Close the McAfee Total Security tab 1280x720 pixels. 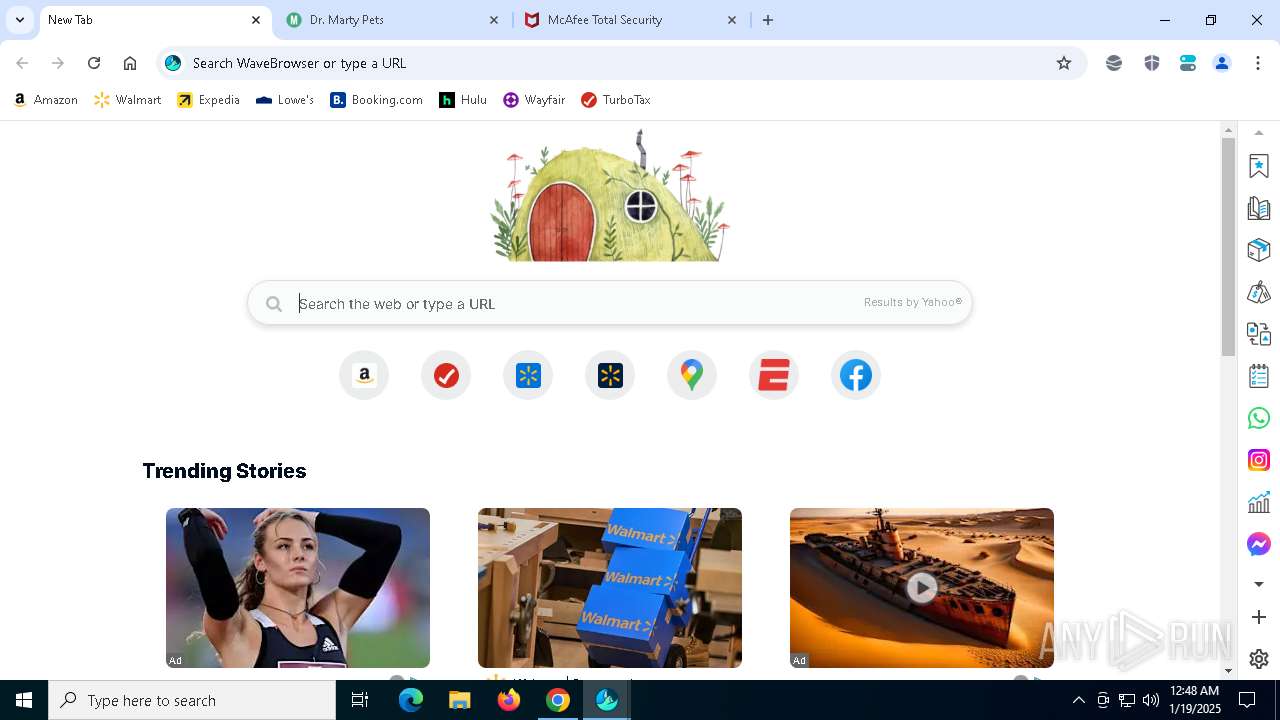(x=731, y=20)
